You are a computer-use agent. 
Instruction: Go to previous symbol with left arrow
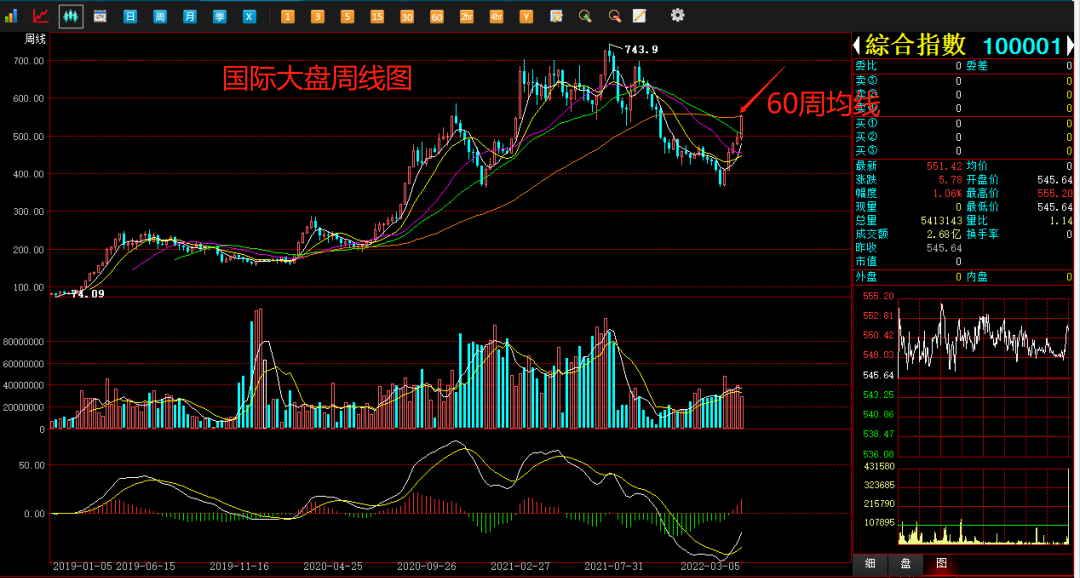tap(857, 46)
